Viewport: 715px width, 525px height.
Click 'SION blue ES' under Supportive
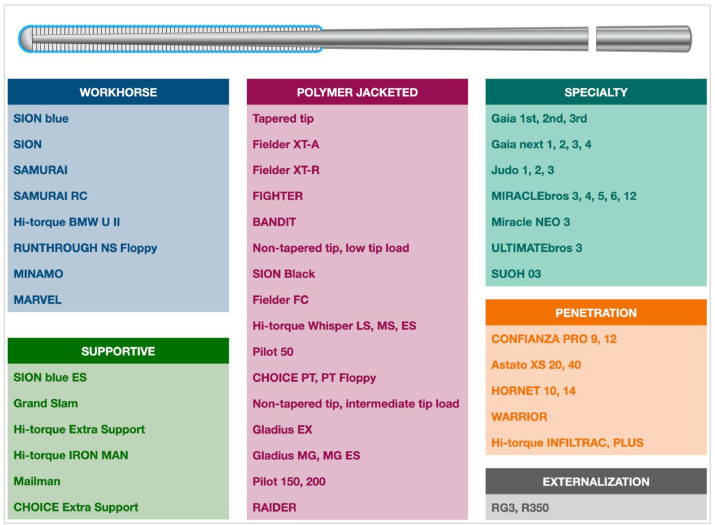50,378
